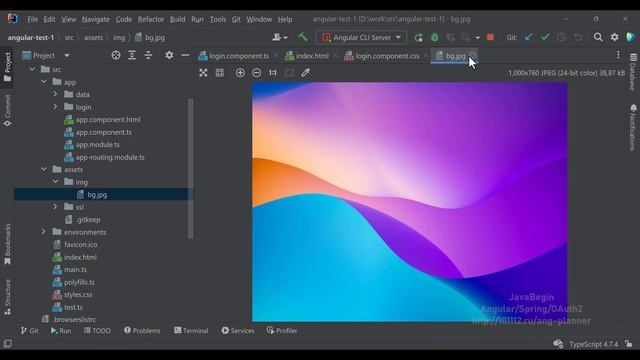Open the Angular CLI Server configuration dropdown
Image resolution: width=640 pixels, height=360 pixels.
pyautogui.click(x=361, y=38)
